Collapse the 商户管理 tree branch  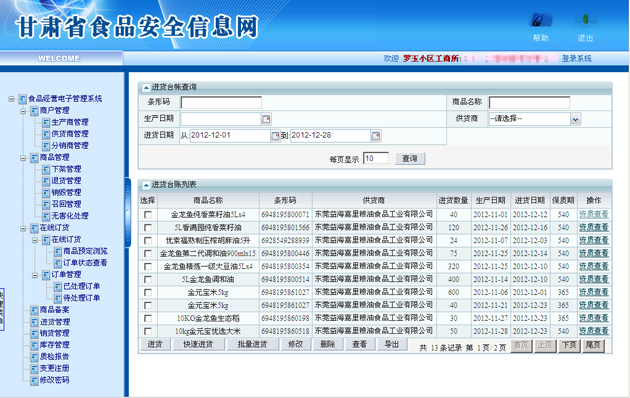point(23,111)
